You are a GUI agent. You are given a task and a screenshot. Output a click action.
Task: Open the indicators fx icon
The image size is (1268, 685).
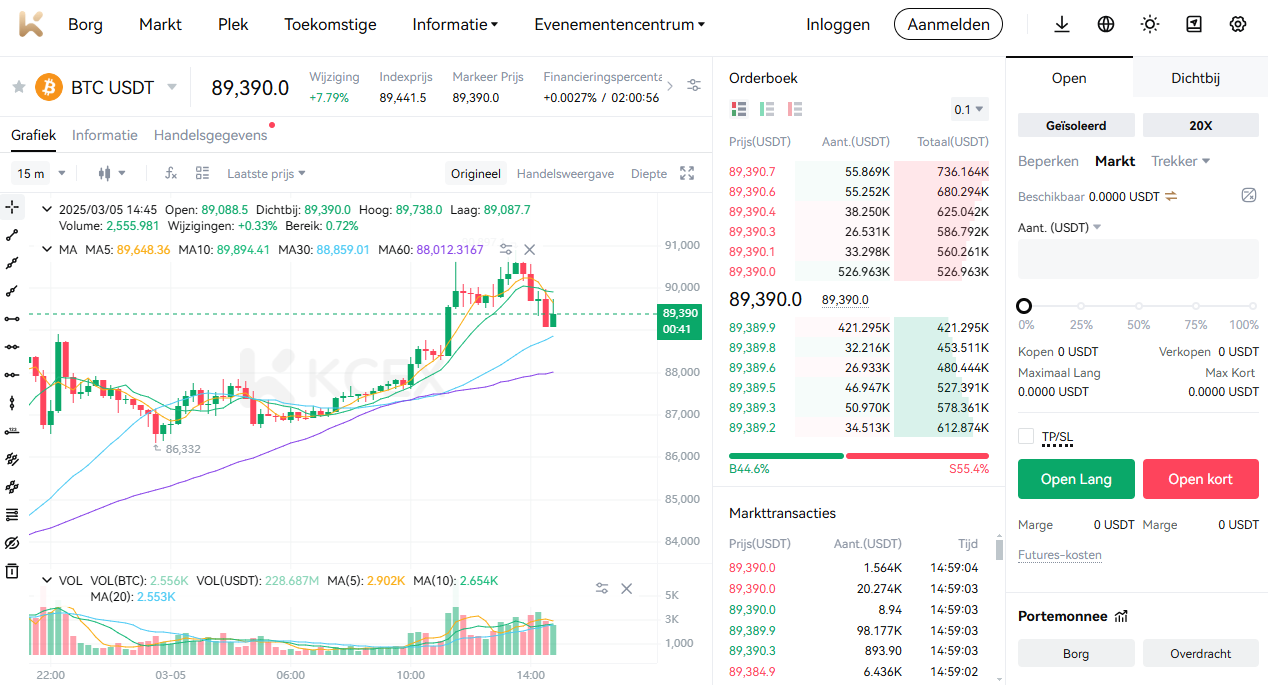(170, 173)
